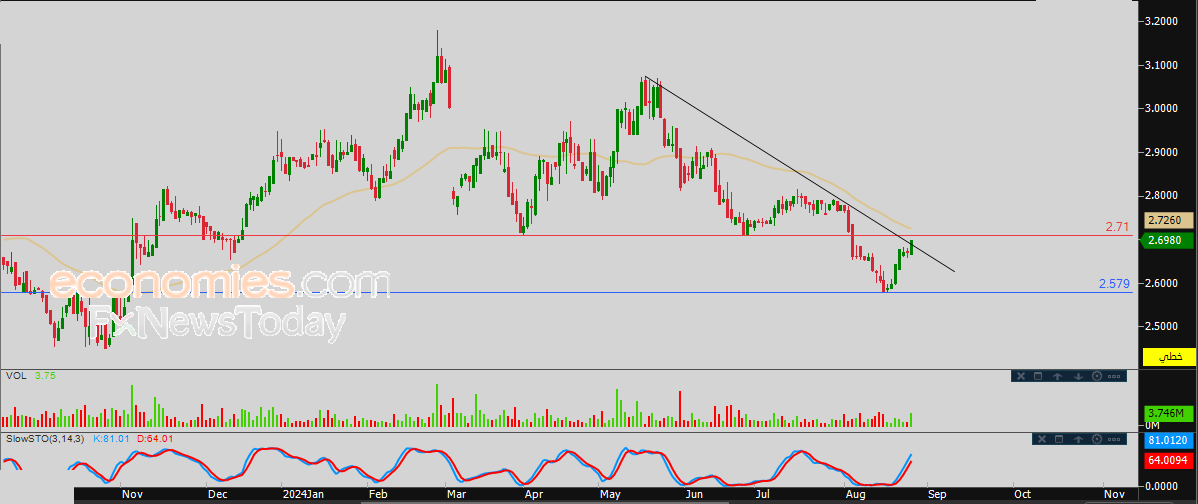Viewport: 1198px width, 504px height.
Task: Open VOL panel settings gear
Action: [1097, 376]
